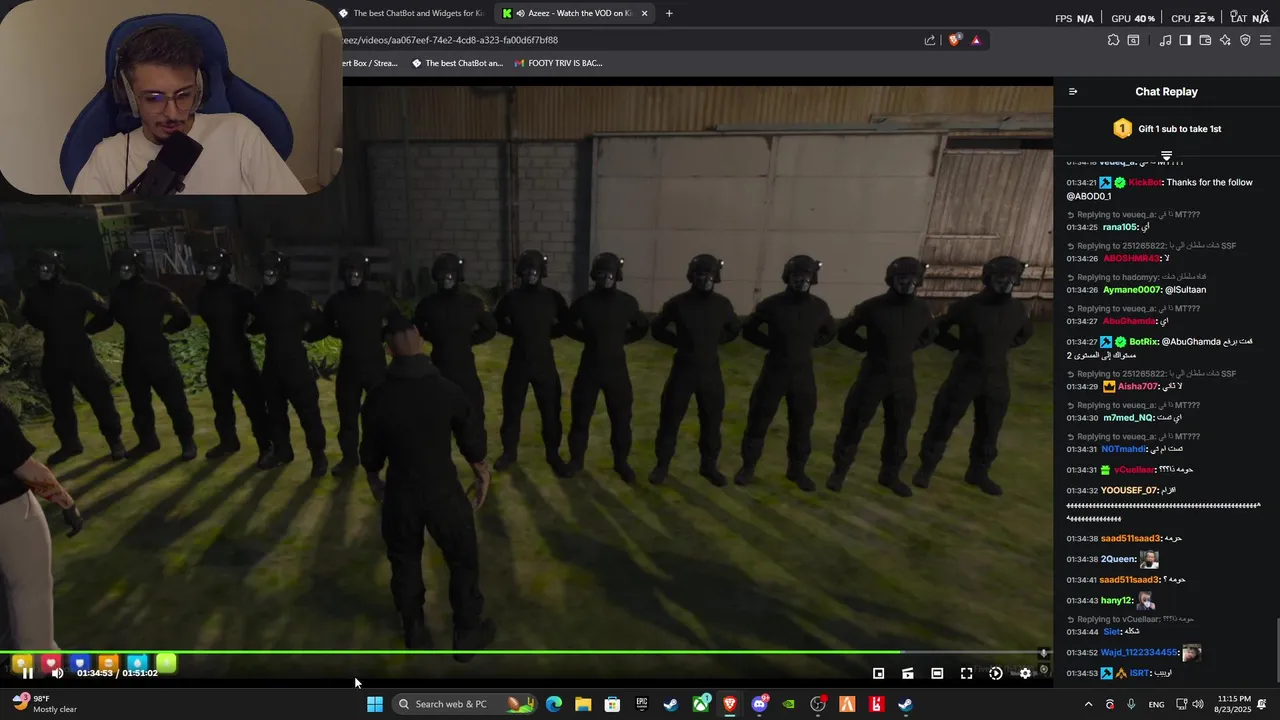The width and height of the screenshot is (1280, 720).
Task: Click username 2Queen in chat
Action: click(x=1118, y=560)
